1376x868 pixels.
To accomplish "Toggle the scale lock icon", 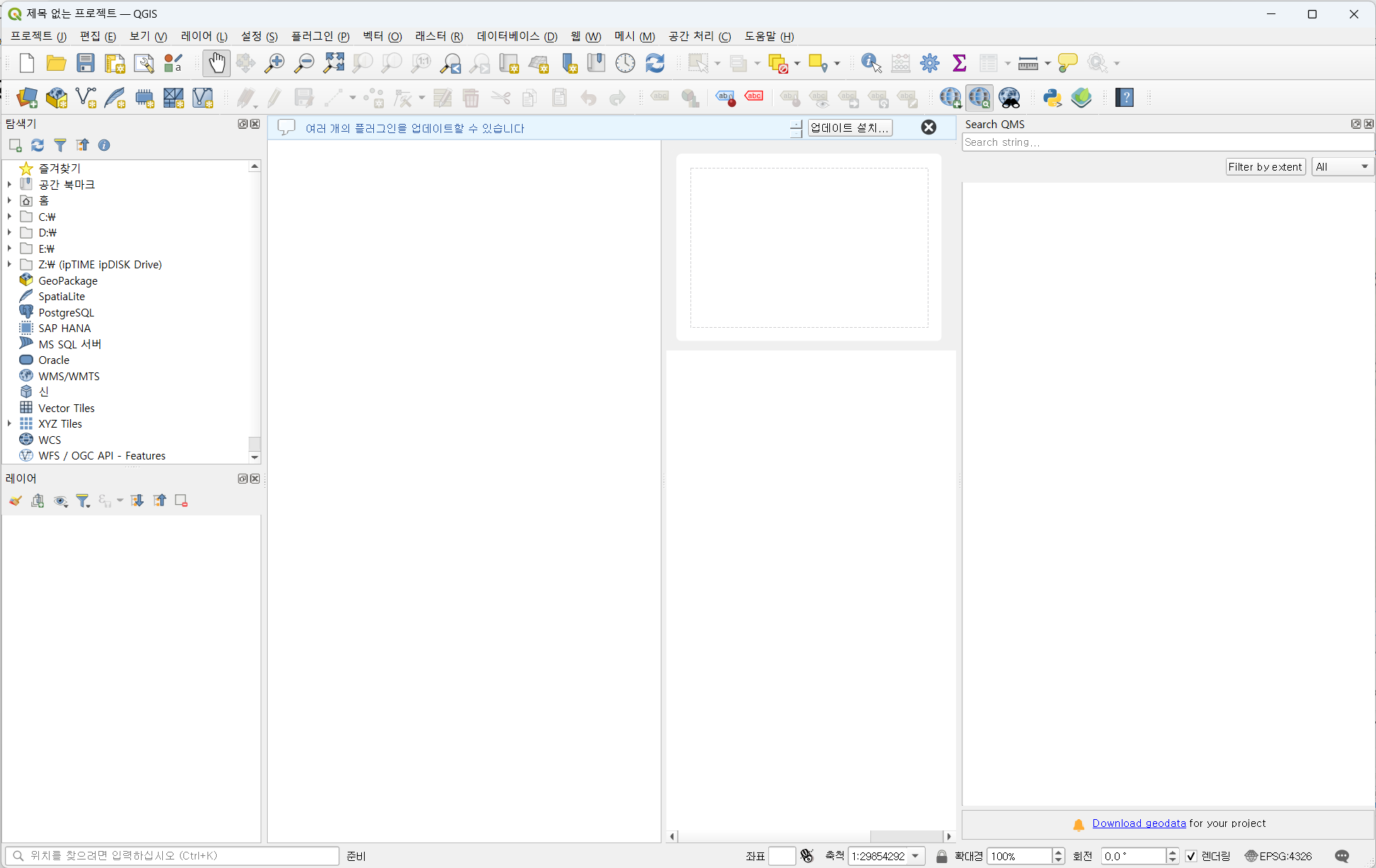I will point(941,856).
